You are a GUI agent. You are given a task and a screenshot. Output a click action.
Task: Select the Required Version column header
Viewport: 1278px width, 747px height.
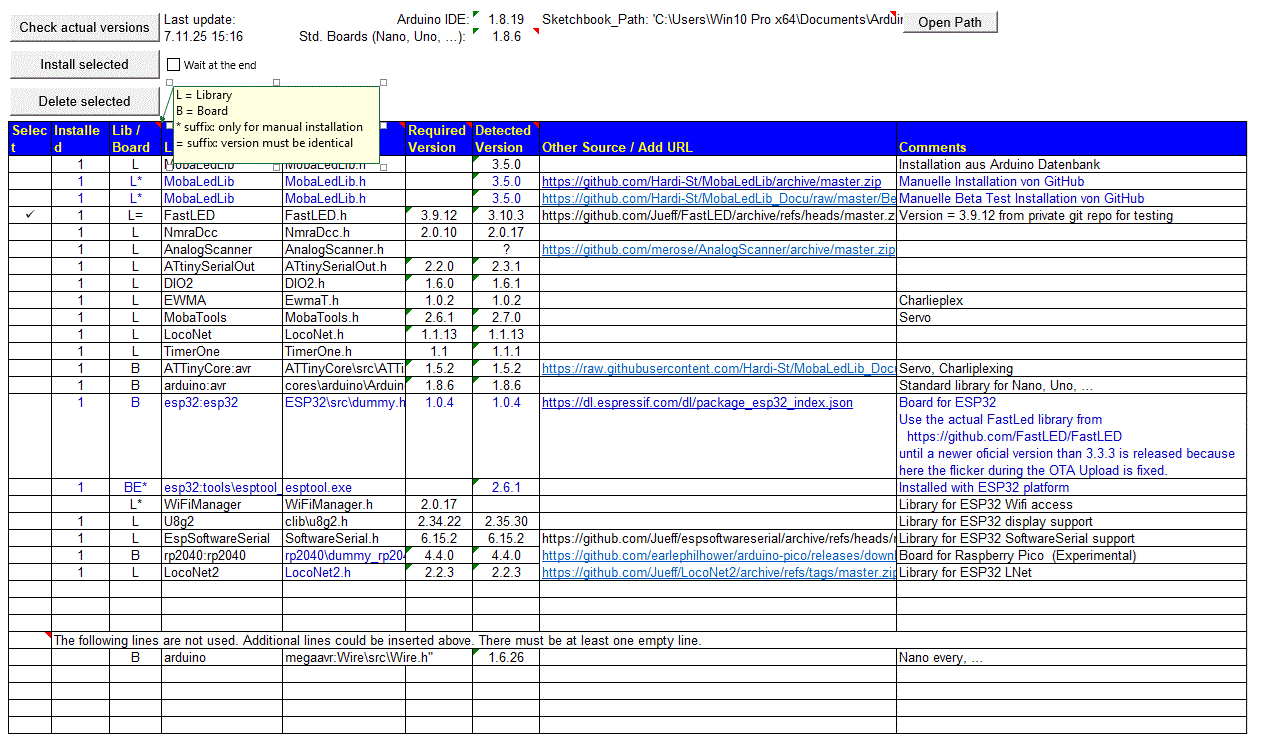tap(438, 139)
